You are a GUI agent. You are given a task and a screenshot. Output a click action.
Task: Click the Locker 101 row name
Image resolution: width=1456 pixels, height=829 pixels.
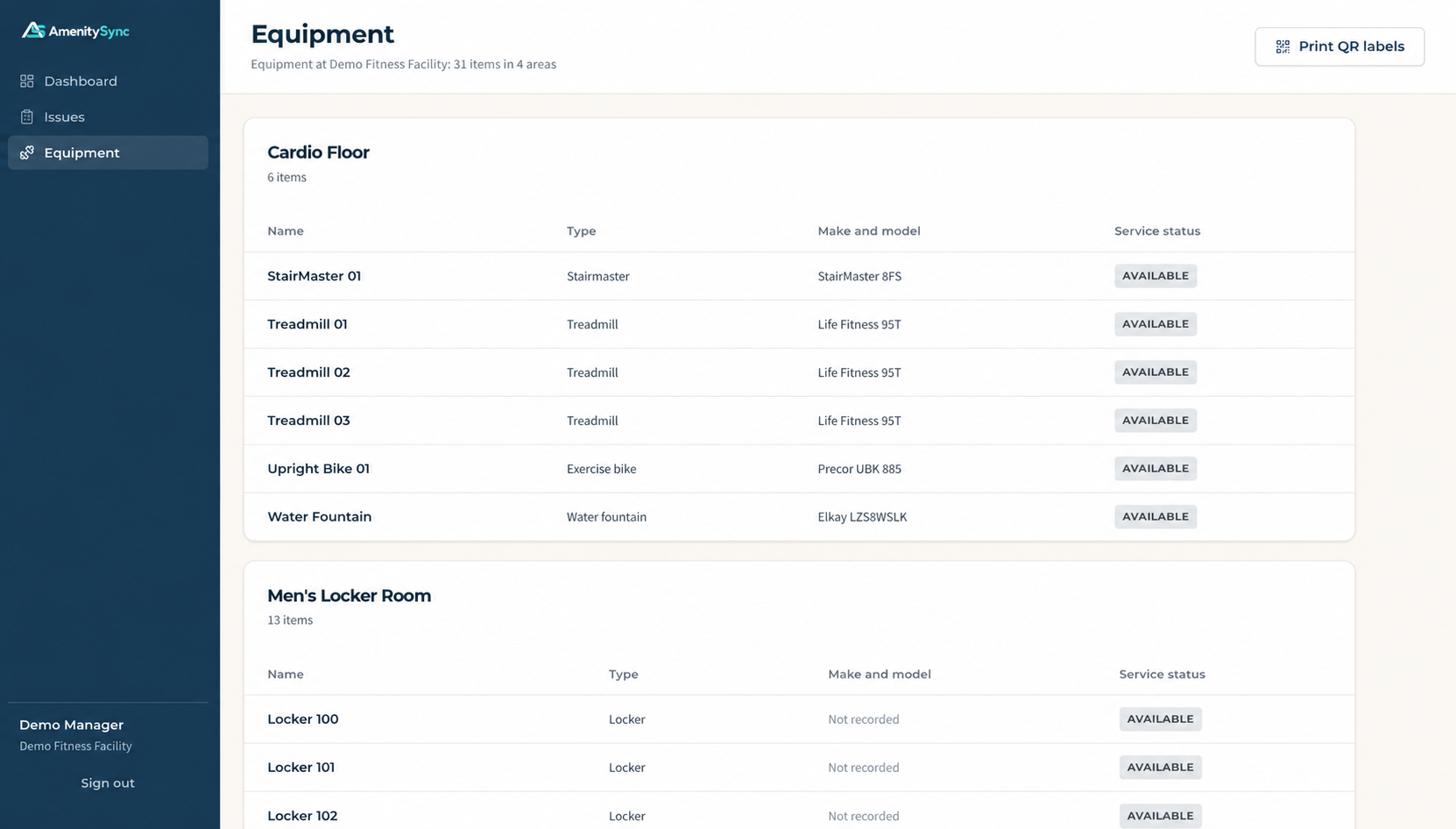[x=301, y=768]
